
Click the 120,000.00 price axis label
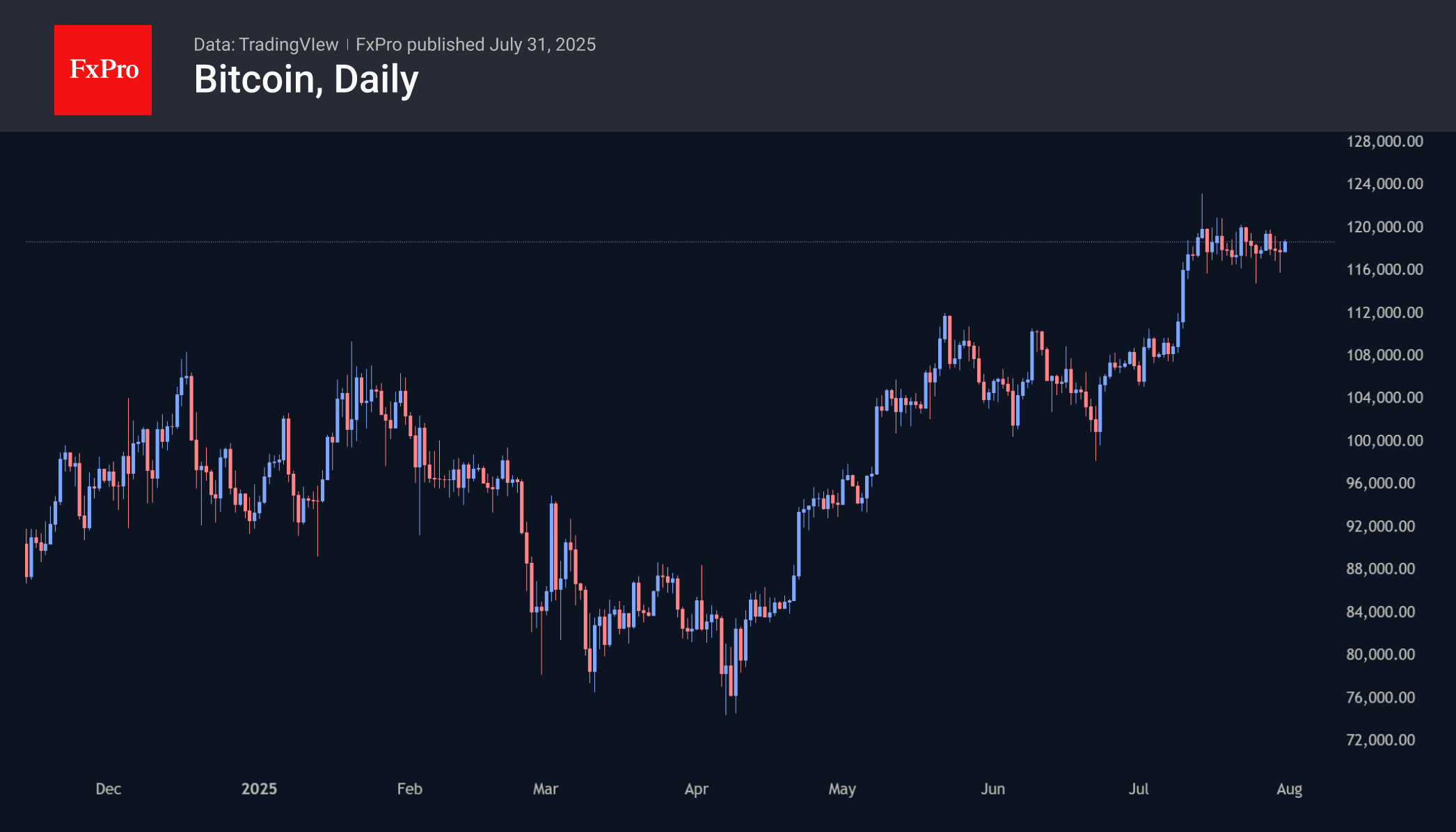(x=1384, y=227)
